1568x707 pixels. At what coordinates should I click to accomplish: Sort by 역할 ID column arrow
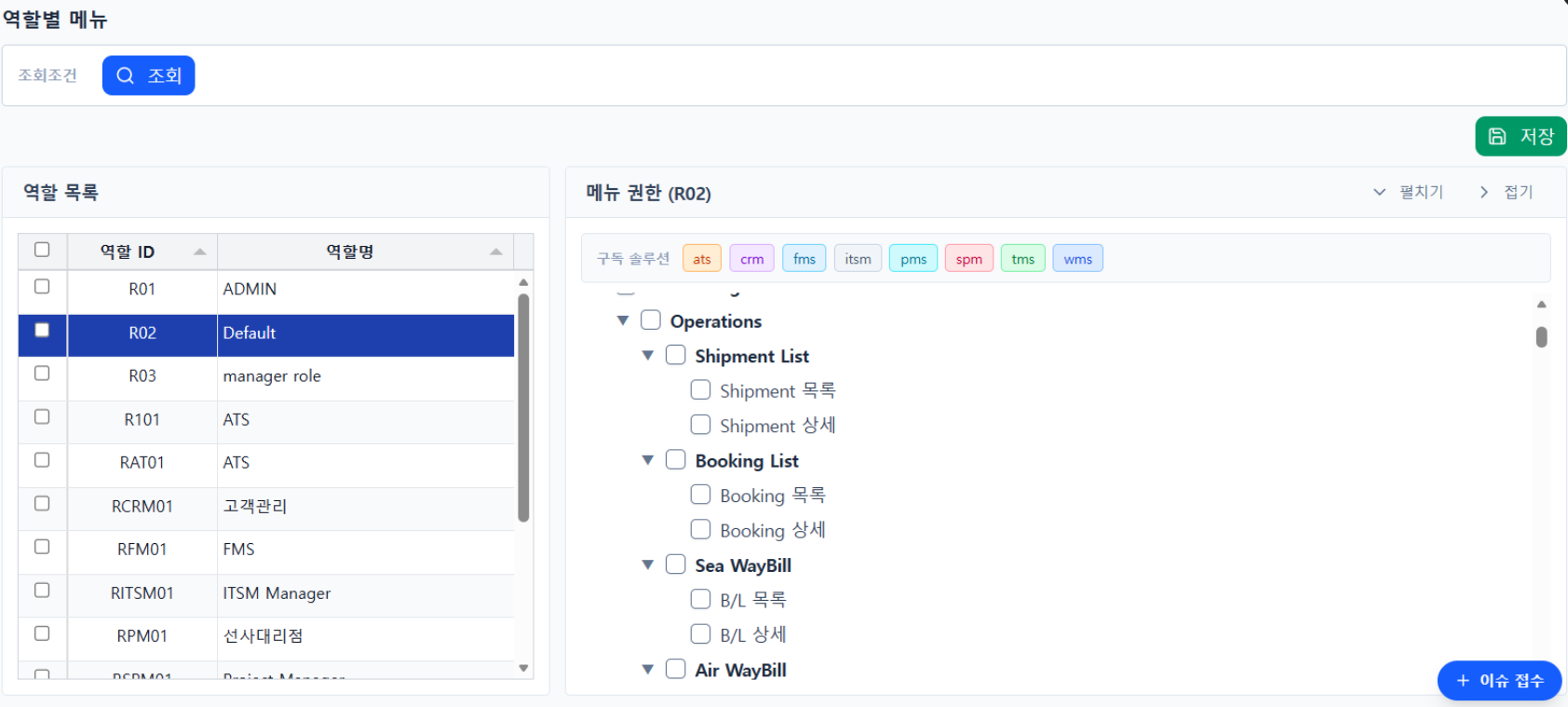click(x=199, y=252)
